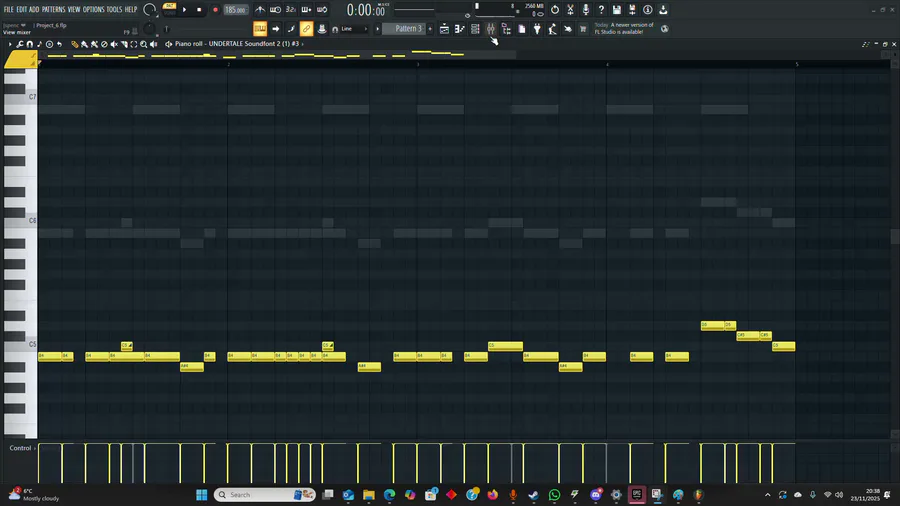This screenshot has width=900, height=506.
Task: Open piano roll tools wrench menu
Action: point(20,44)
